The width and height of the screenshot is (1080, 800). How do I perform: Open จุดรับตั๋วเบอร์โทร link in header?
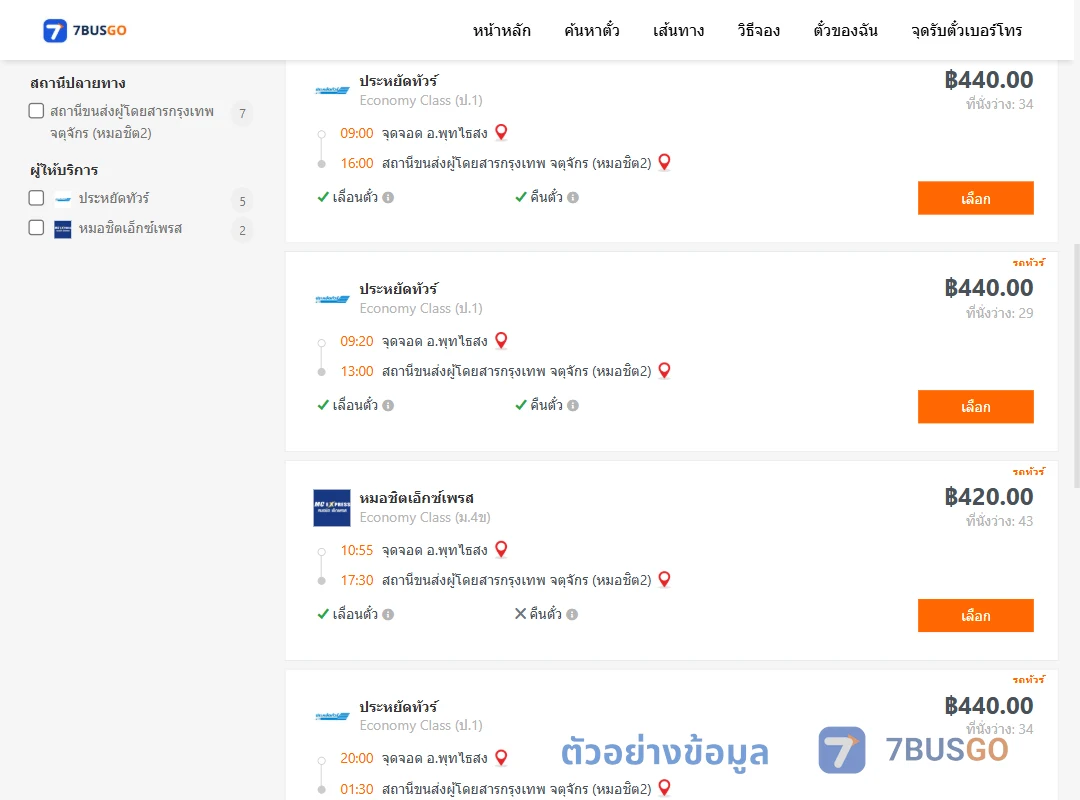[x=966, y=30]
